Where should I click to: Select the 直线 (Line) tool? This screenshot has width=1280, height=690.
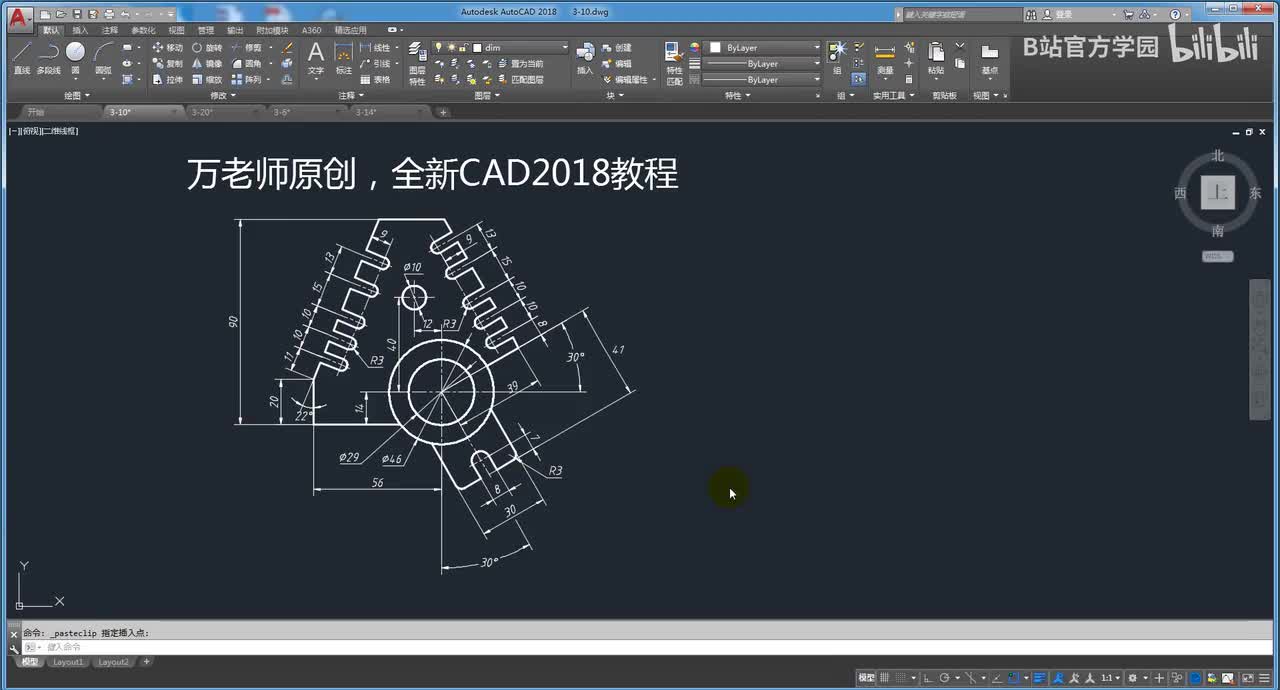(22, 58)
